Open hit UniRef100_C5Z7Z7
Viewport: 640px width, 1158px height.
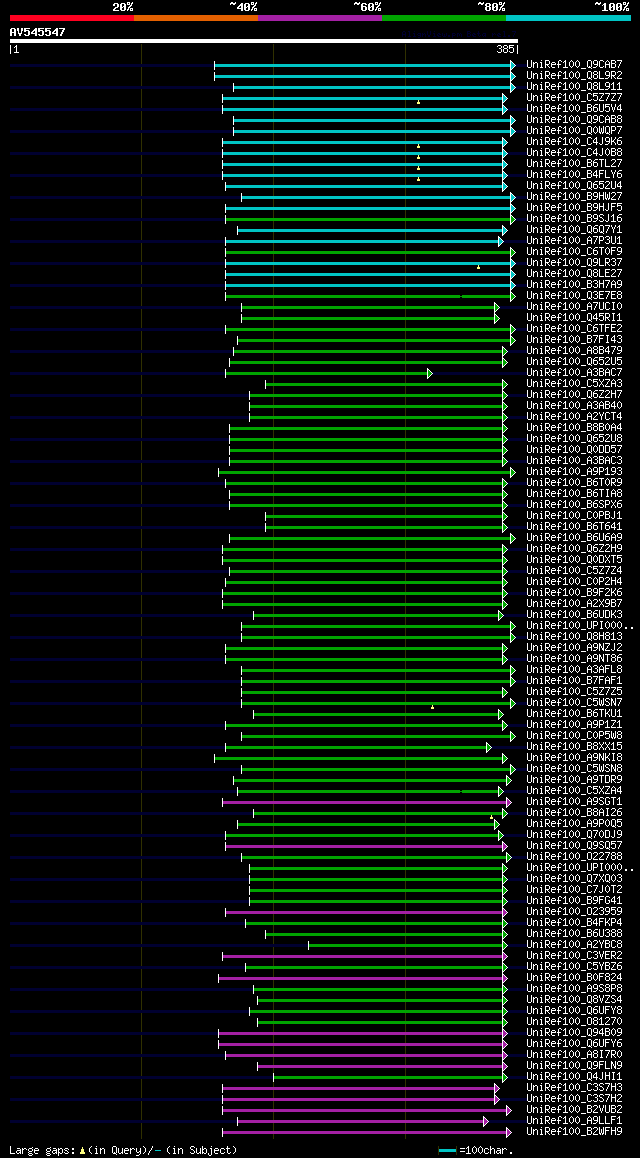click(x=574, y=97)
